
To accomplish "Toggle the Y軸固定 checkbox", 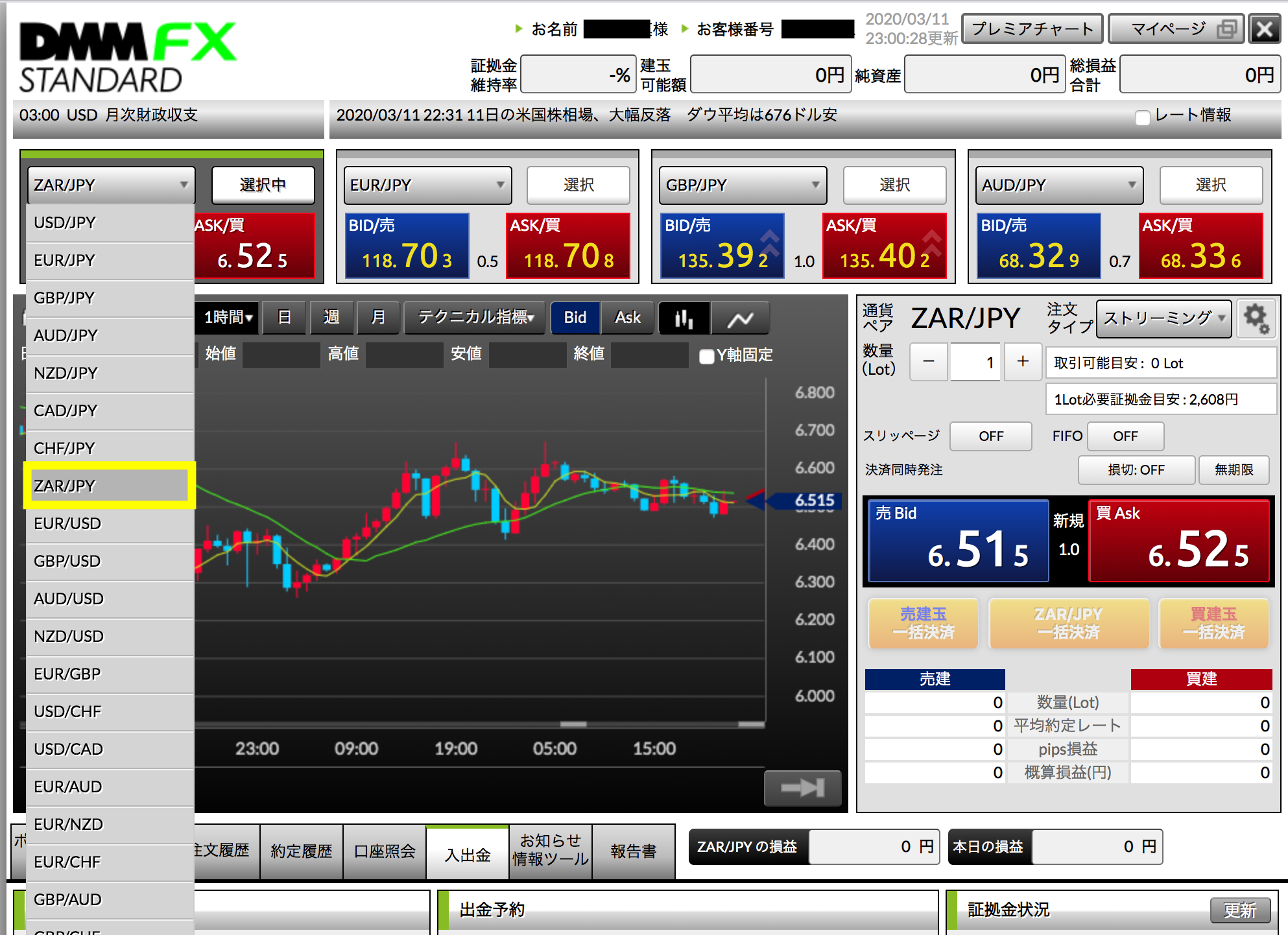I will (x=707, y=356).
